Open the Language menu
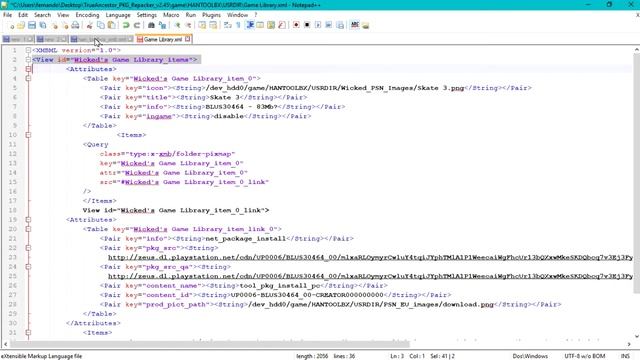640x360 pixels. tap(118, 15)
